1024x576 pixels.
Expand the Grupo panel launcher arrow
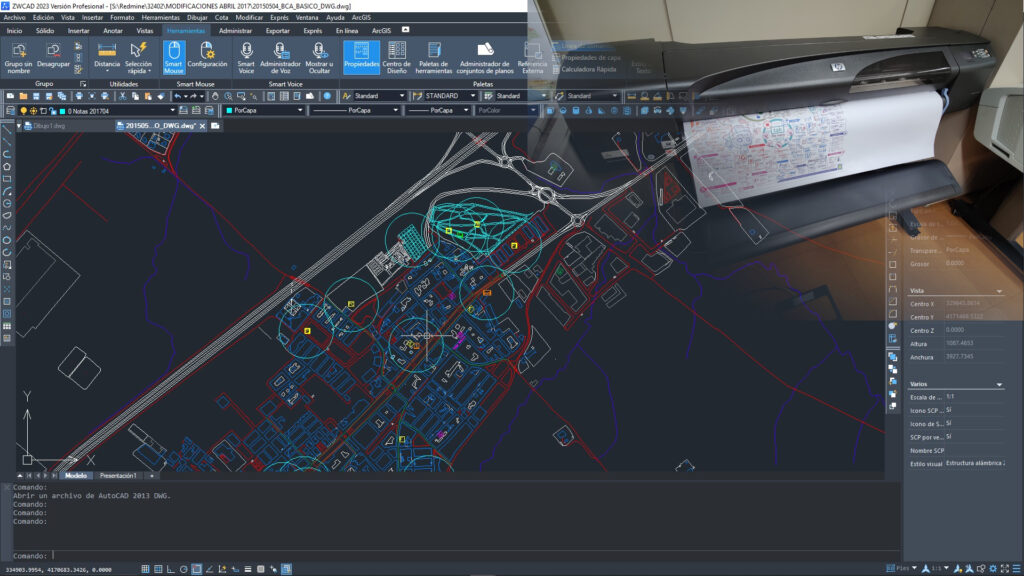(x=83, y=84)
